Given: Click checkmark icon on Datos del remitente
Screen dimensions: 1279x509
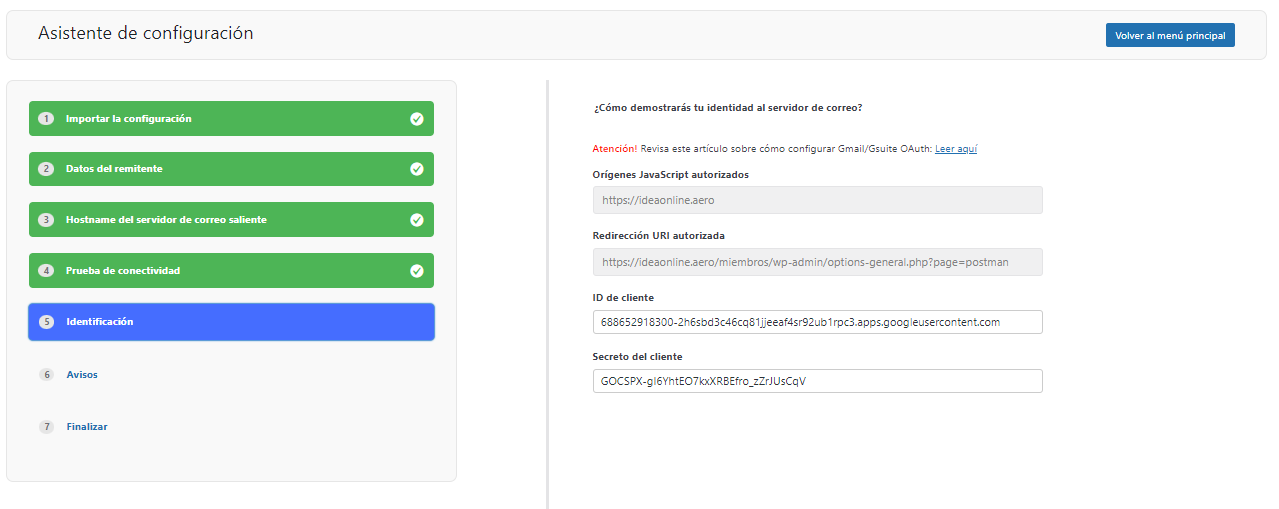Looking at the screenshot, I should tap(417, 169).
